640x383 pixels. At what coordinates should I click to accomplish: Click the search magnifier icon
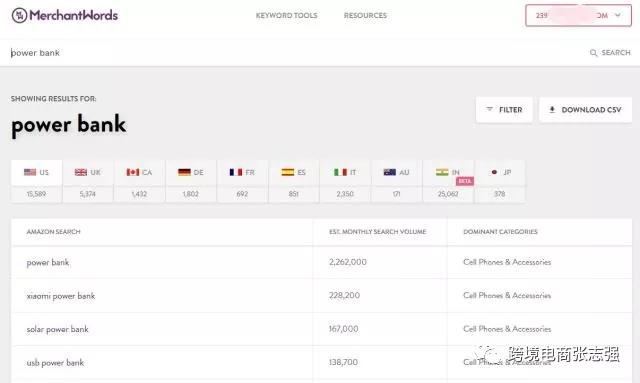[x=593, y=53]
